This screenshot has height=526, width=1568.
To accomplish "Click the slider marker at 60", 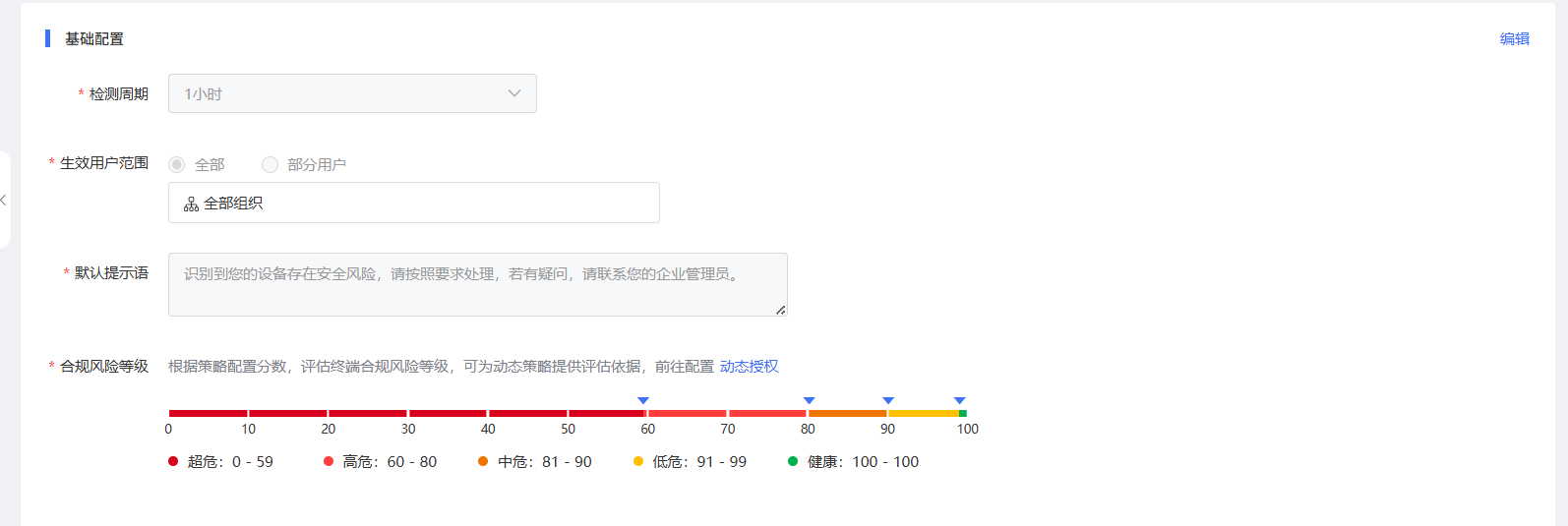I will point(643,400).
